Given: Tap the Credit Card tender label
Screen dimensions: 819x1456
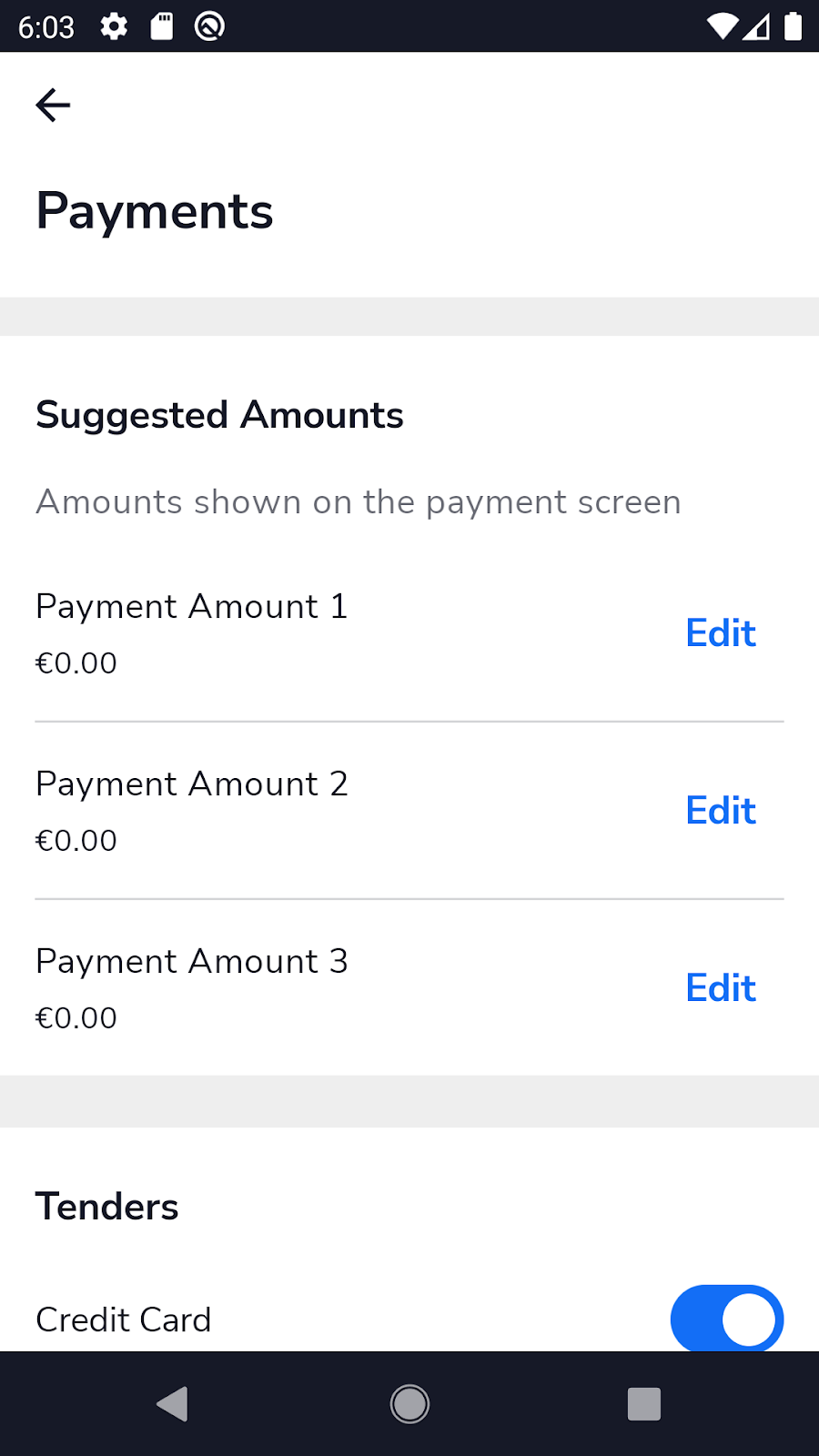Looking at the screenshot, I should [x=124, y=1319].
